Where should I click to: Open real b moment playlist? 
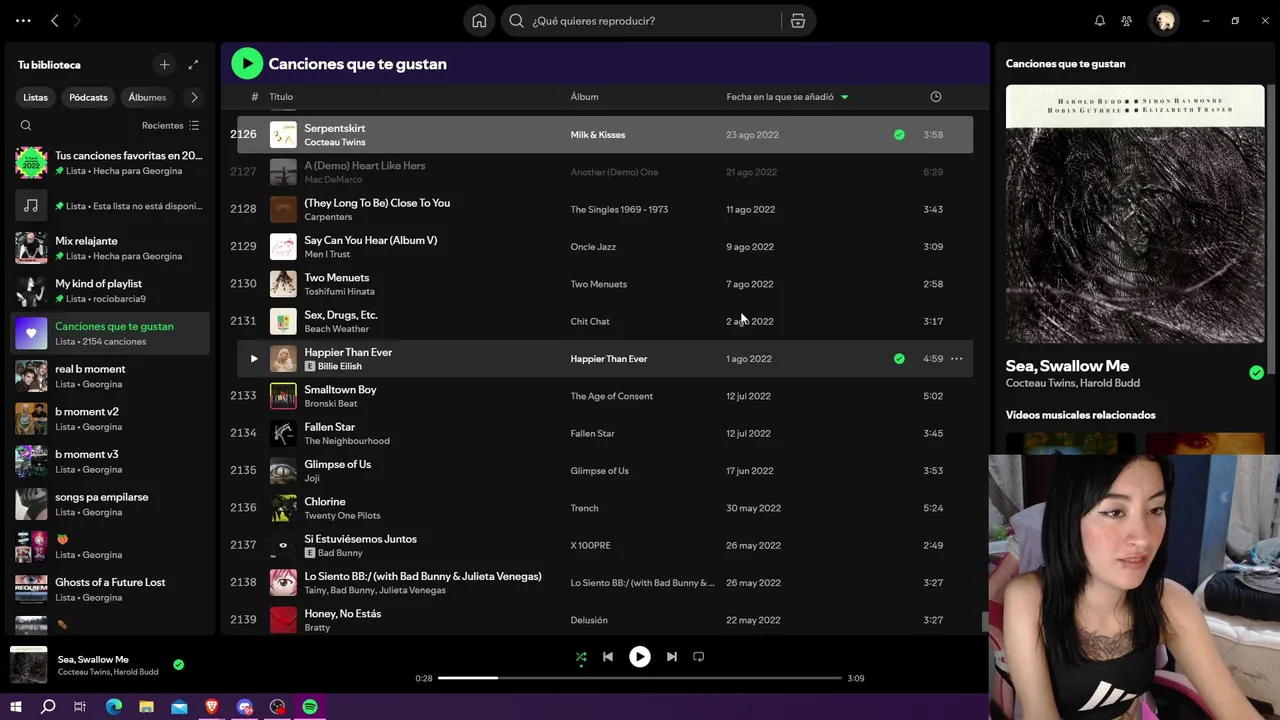(110, 376)
